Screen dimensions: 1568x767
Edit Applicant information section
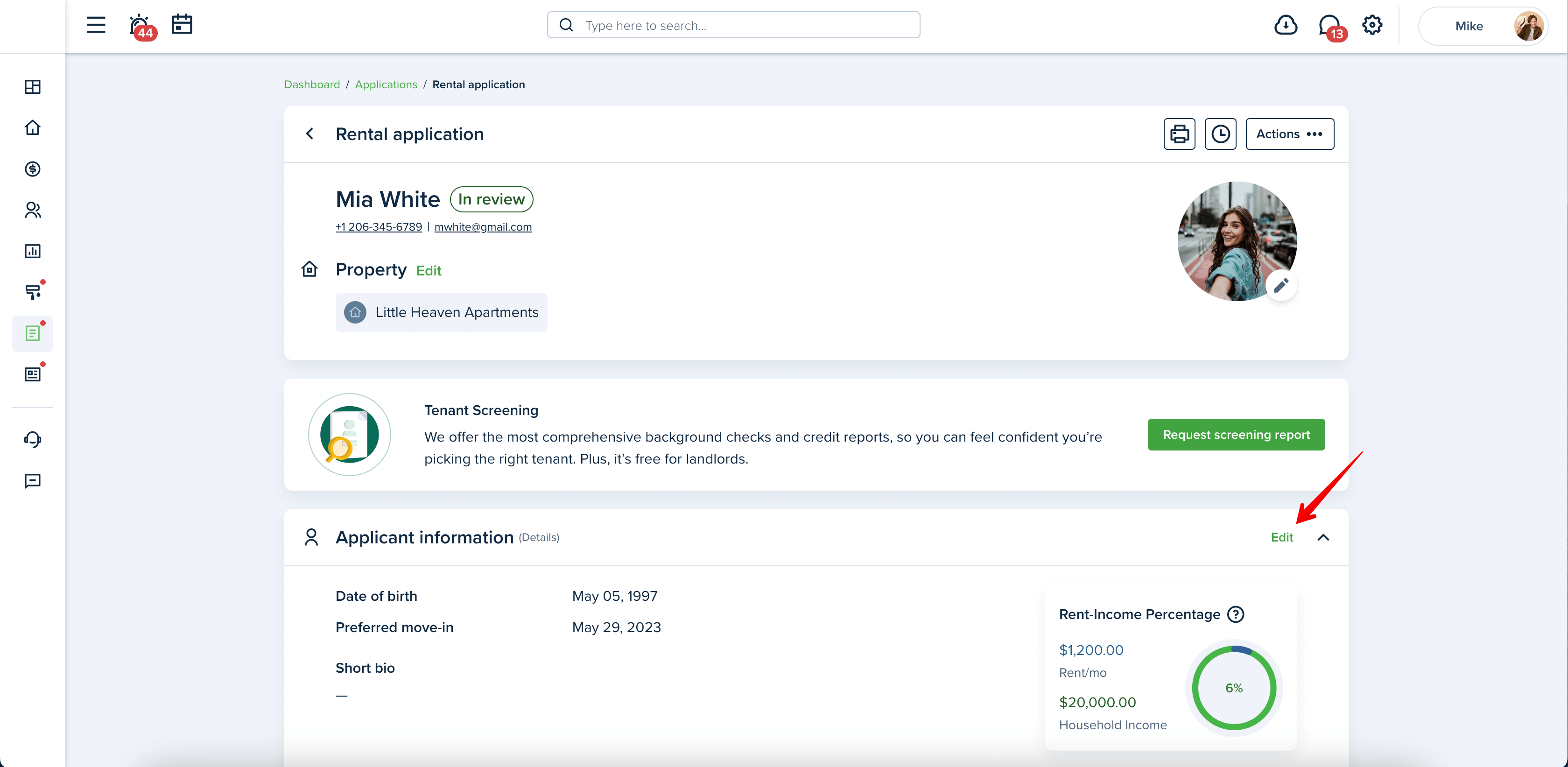(1282, 537)
